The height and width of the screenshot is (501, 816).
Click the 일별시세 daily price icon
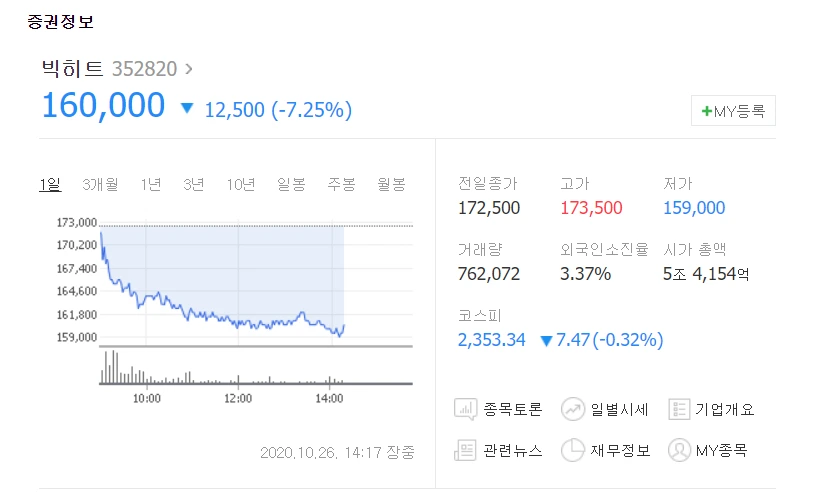click(573, 409)
